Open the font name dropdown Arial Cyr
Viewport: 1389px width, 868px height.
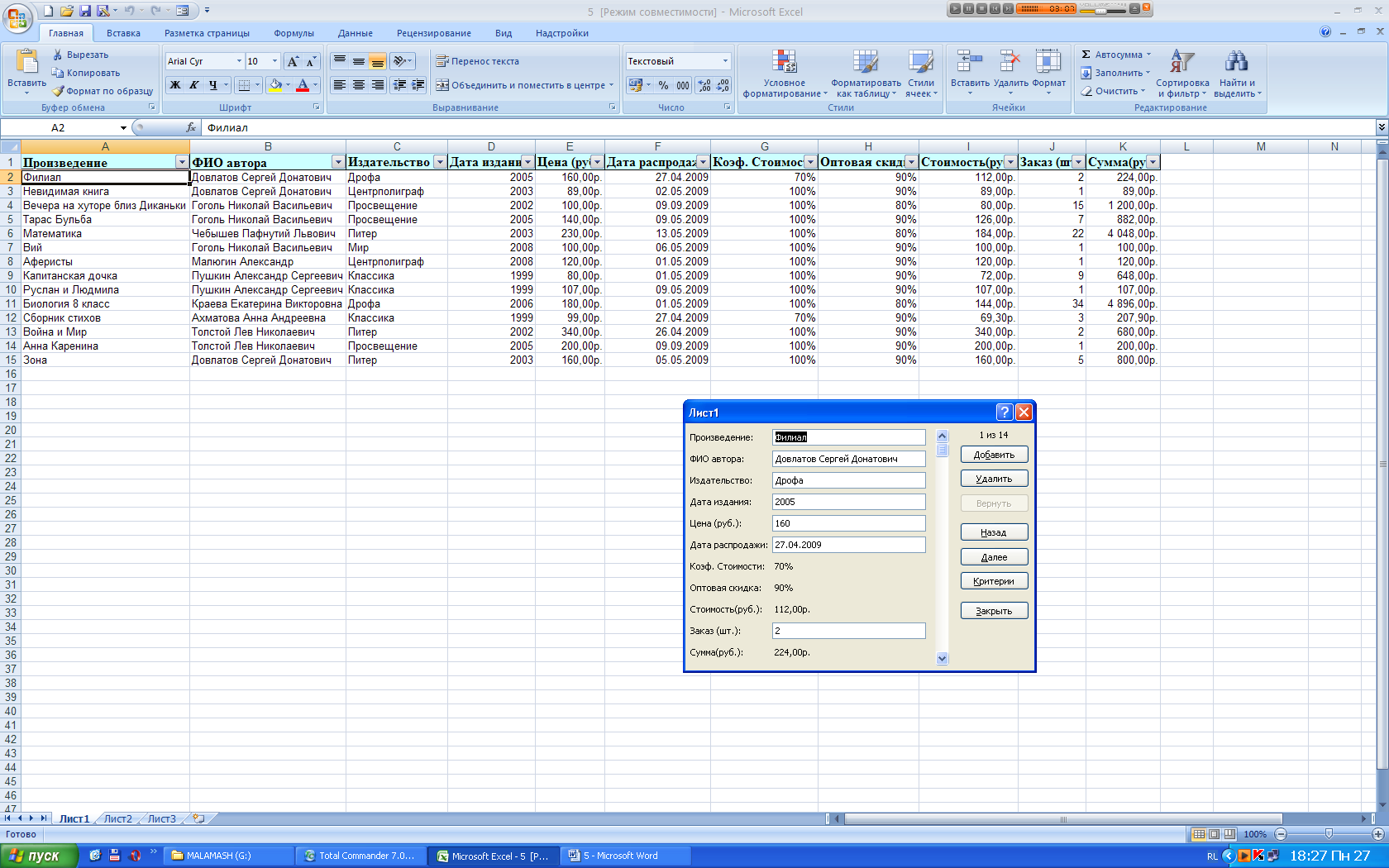tap(239, 61)
